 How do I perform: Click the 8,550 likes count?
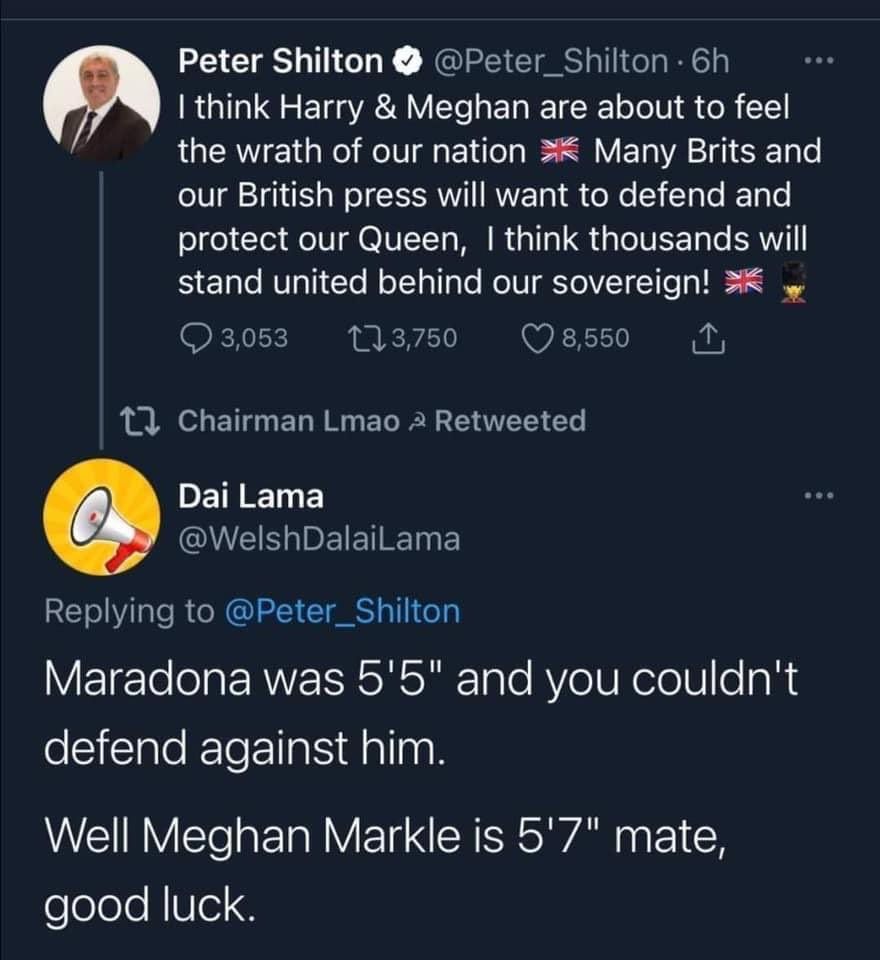click(596, 339)
